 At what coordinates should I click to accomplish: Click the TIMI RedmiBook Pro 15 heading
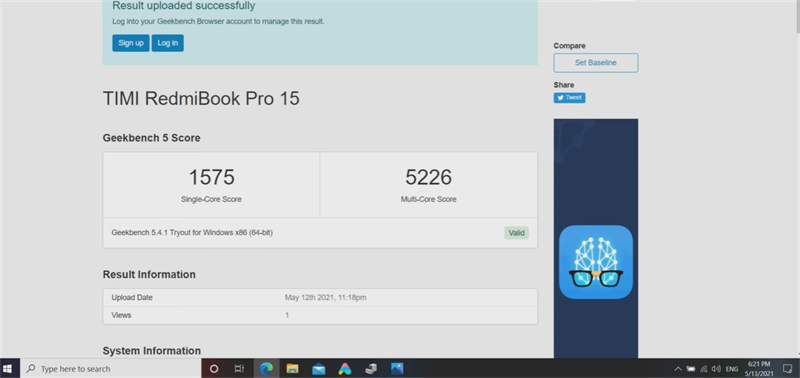pos(201,98)
